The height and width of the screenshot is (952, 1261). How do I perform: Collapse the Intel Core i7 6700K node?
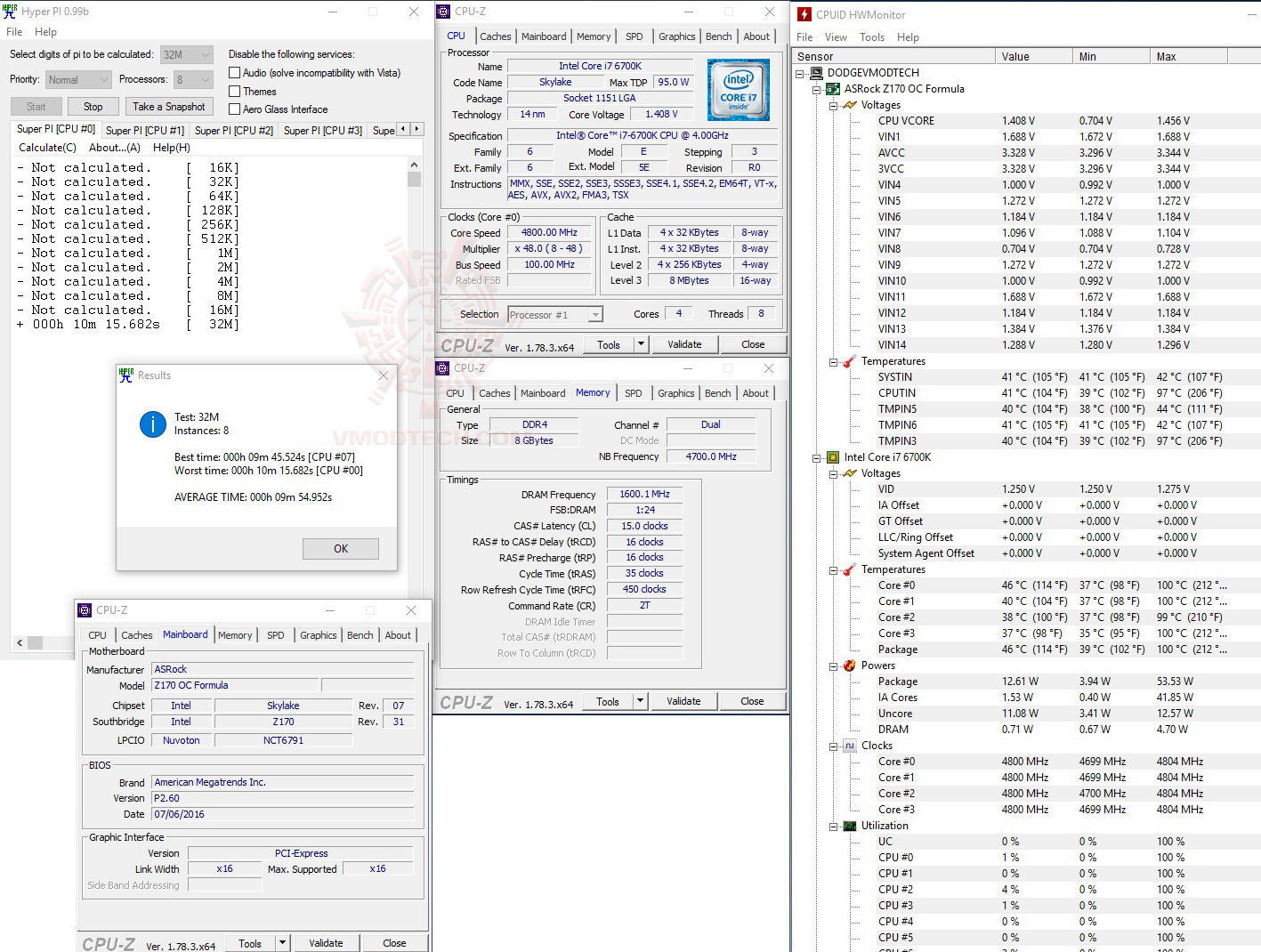click(816, 457)
